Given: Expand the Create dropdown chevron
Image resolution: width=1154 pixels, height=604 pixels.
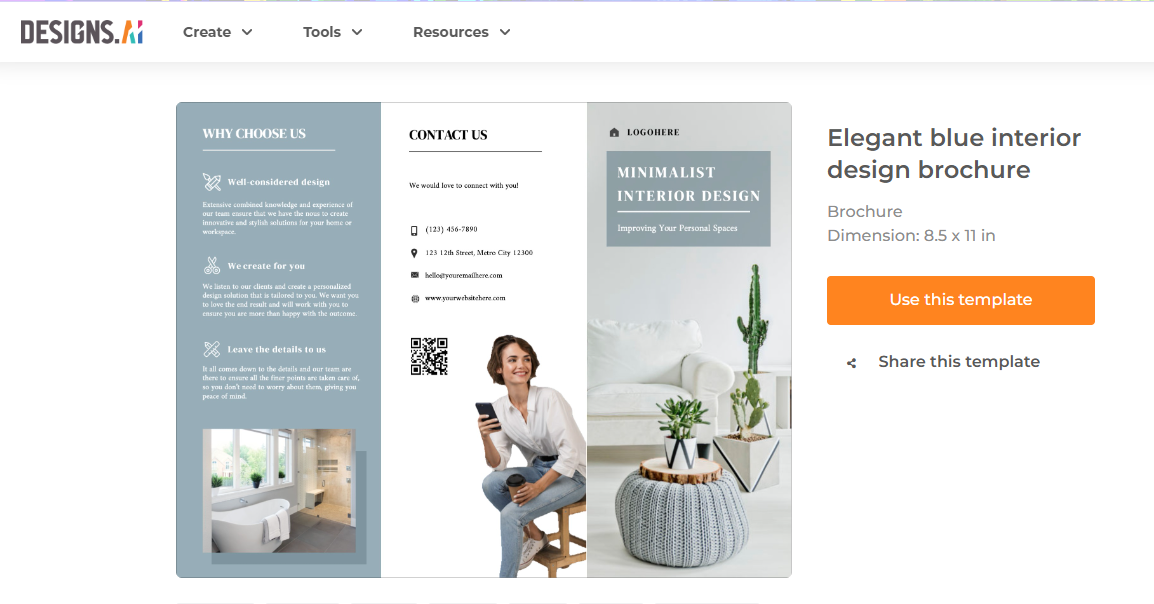Looking at the screenshot, I should click(x=246, y=31).
